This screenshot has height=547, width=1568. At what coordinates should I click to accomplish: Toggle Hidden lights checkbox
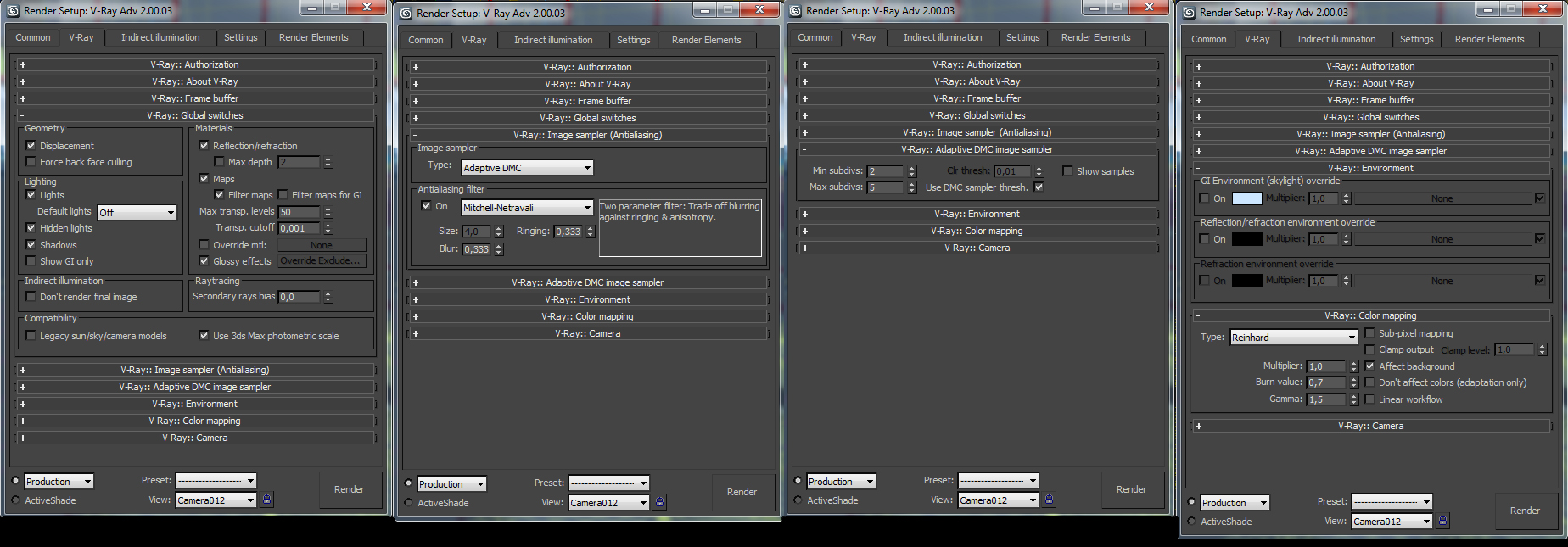31,228
